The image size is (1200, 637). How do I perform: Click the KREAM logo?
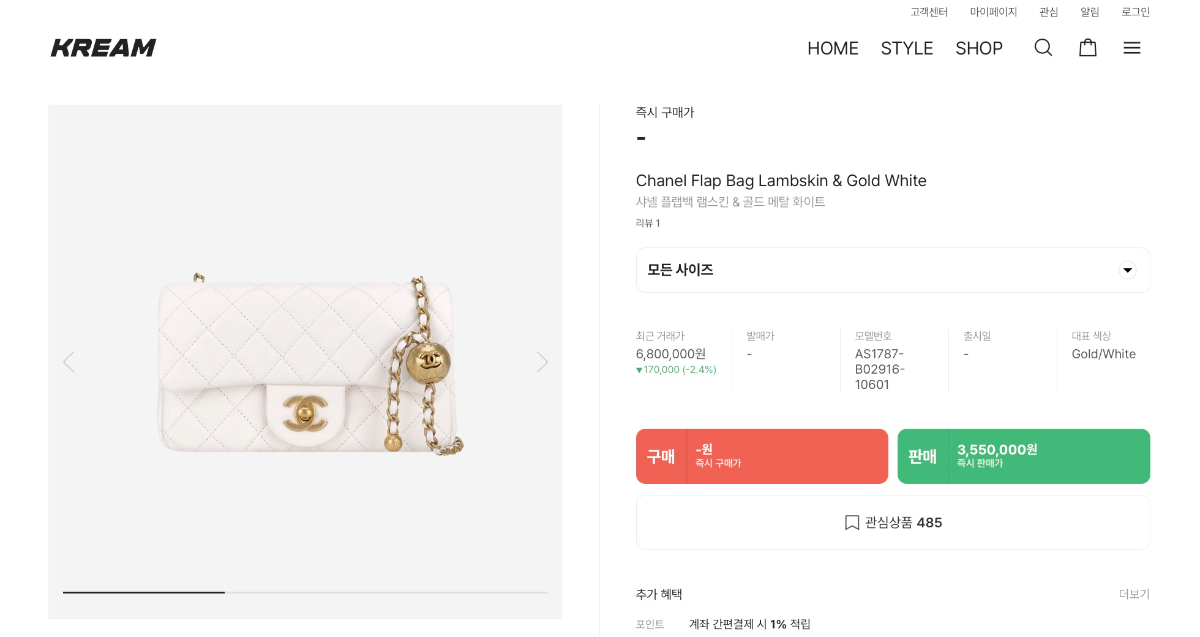(x=104, y=48)
